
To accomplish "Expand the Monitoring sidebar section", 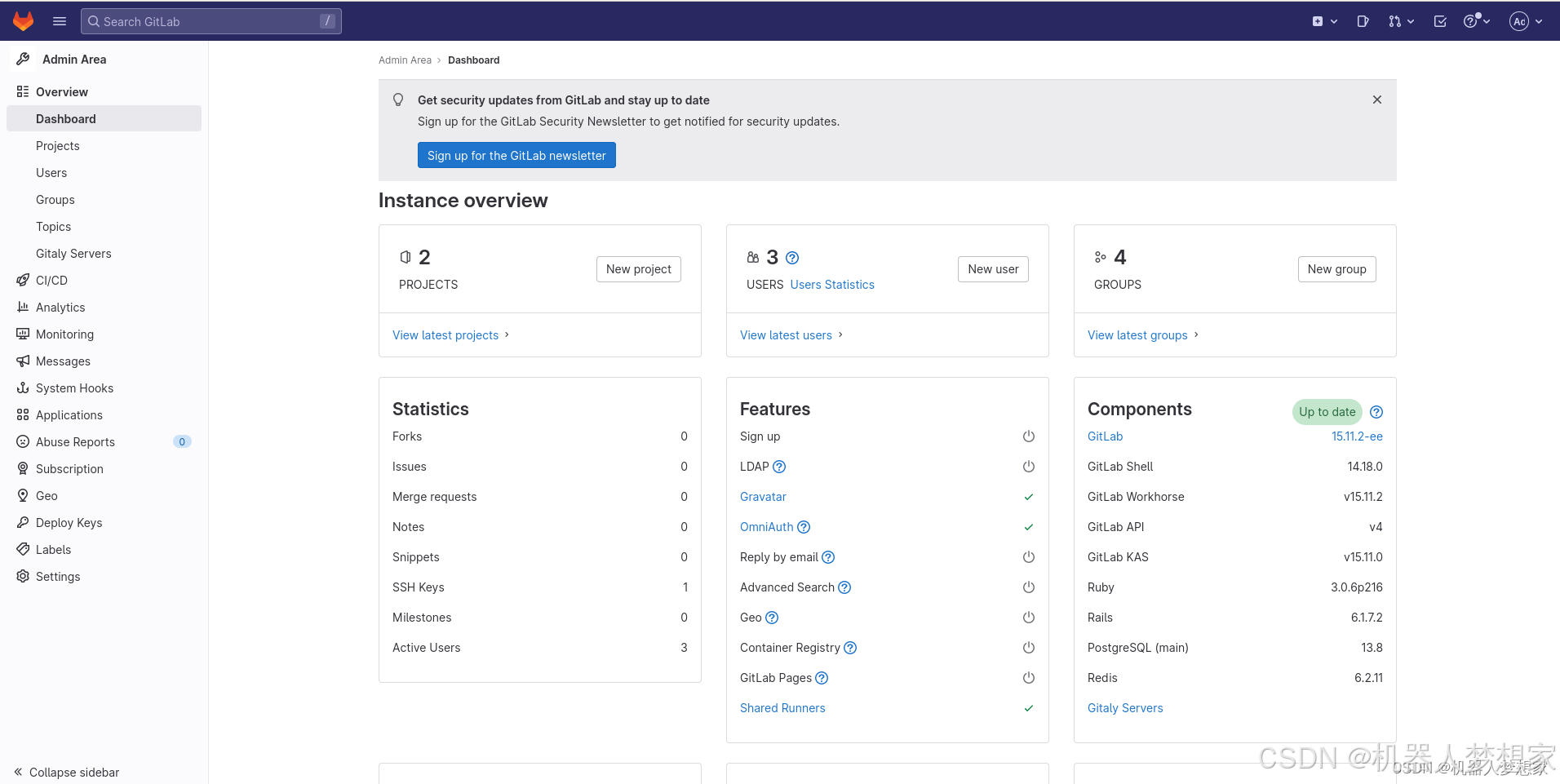I will (x=104, y=334).
